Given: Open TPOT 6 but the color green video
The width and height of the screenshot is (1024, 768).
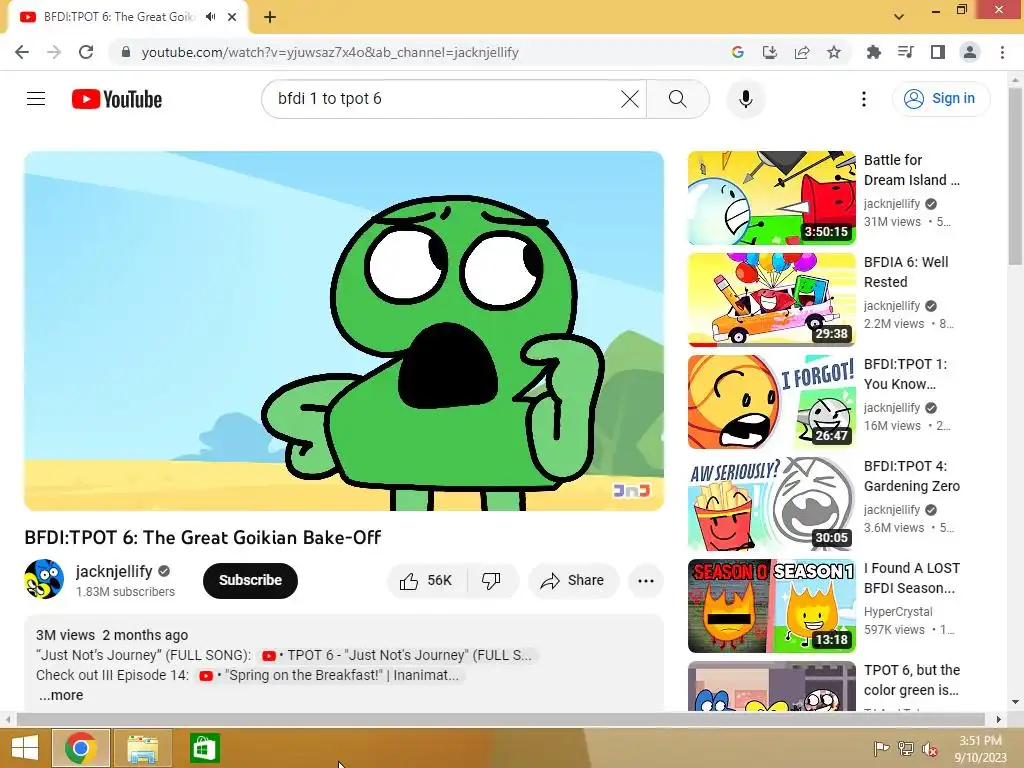Looking at the screenshot, I should 771,686.
